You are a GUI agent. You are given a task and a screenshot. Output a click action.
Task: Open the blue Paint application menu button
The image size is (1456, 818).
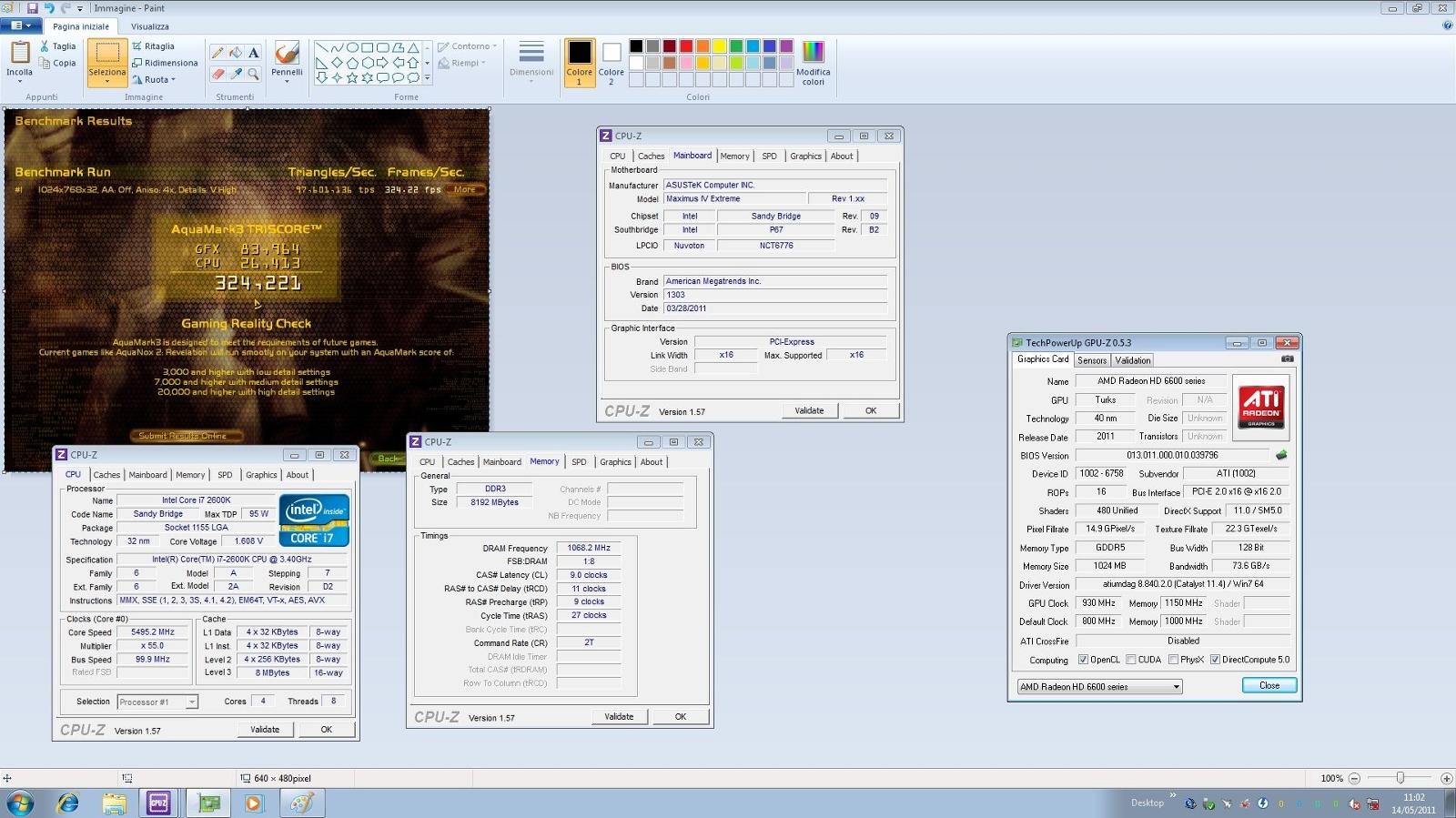[21, 26]
